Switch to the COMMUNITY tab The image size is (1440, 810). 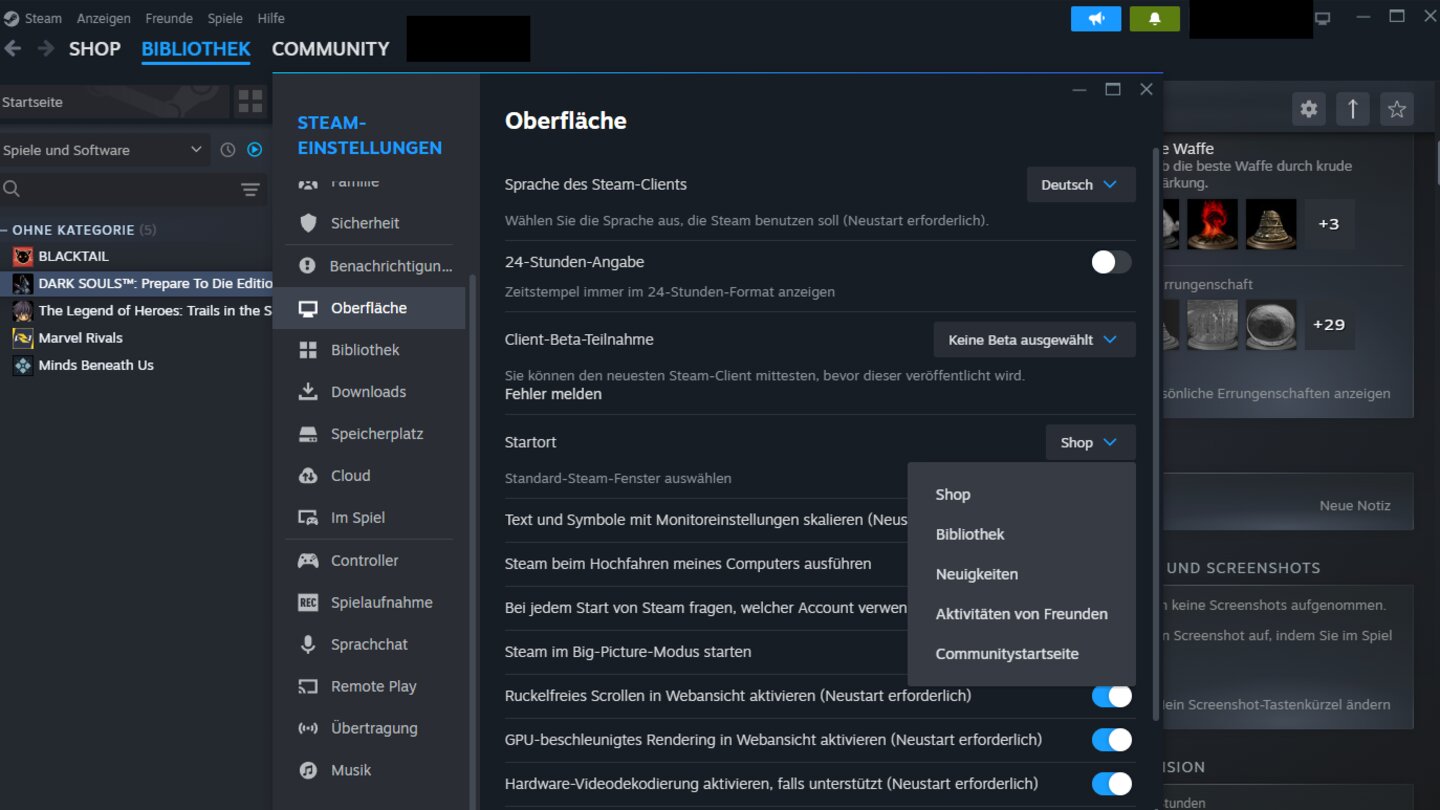pos(330,48)
